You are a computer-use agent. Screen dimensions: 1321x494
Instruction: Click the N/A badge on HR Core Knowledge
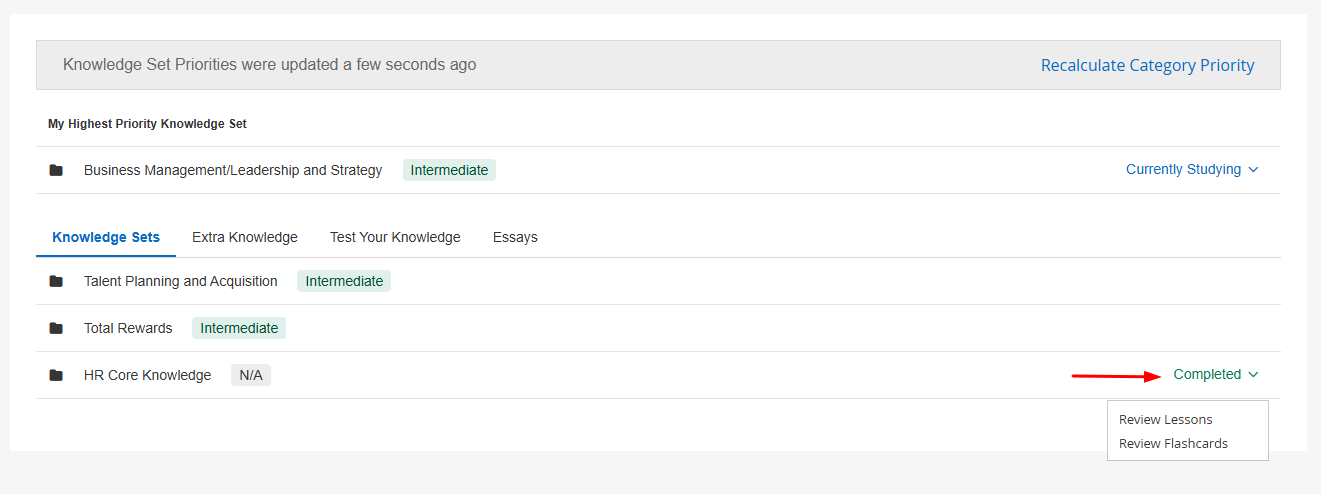(x=251, y=375)
